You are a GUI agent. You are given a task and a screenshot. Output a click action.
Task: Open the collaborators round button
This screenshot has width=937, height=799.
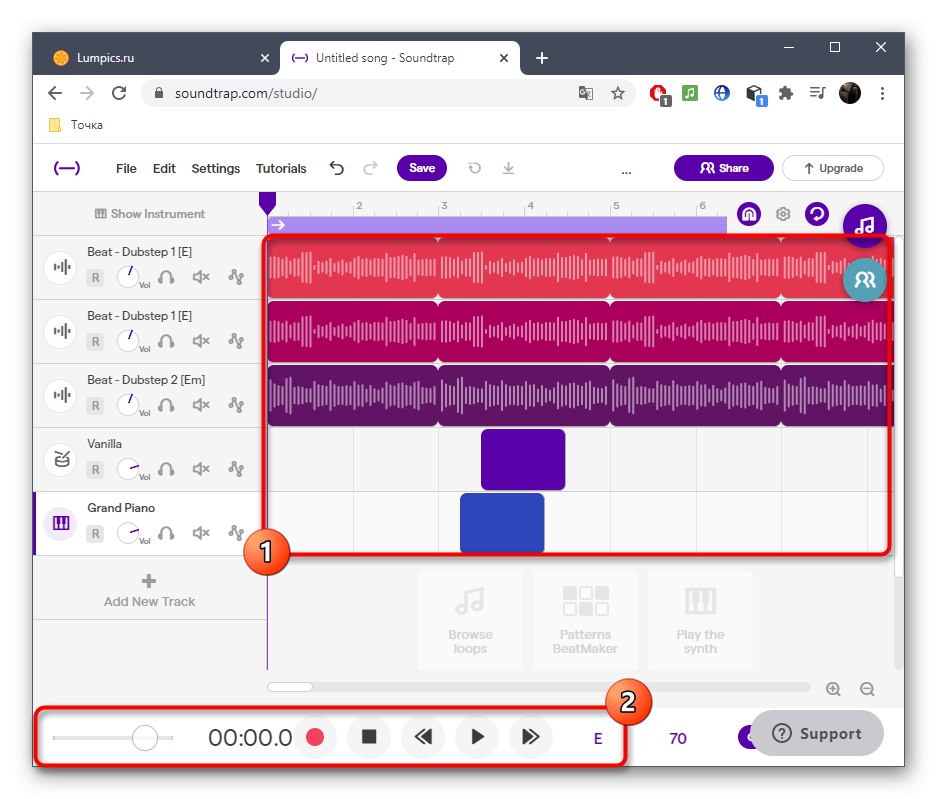(865, 279)
